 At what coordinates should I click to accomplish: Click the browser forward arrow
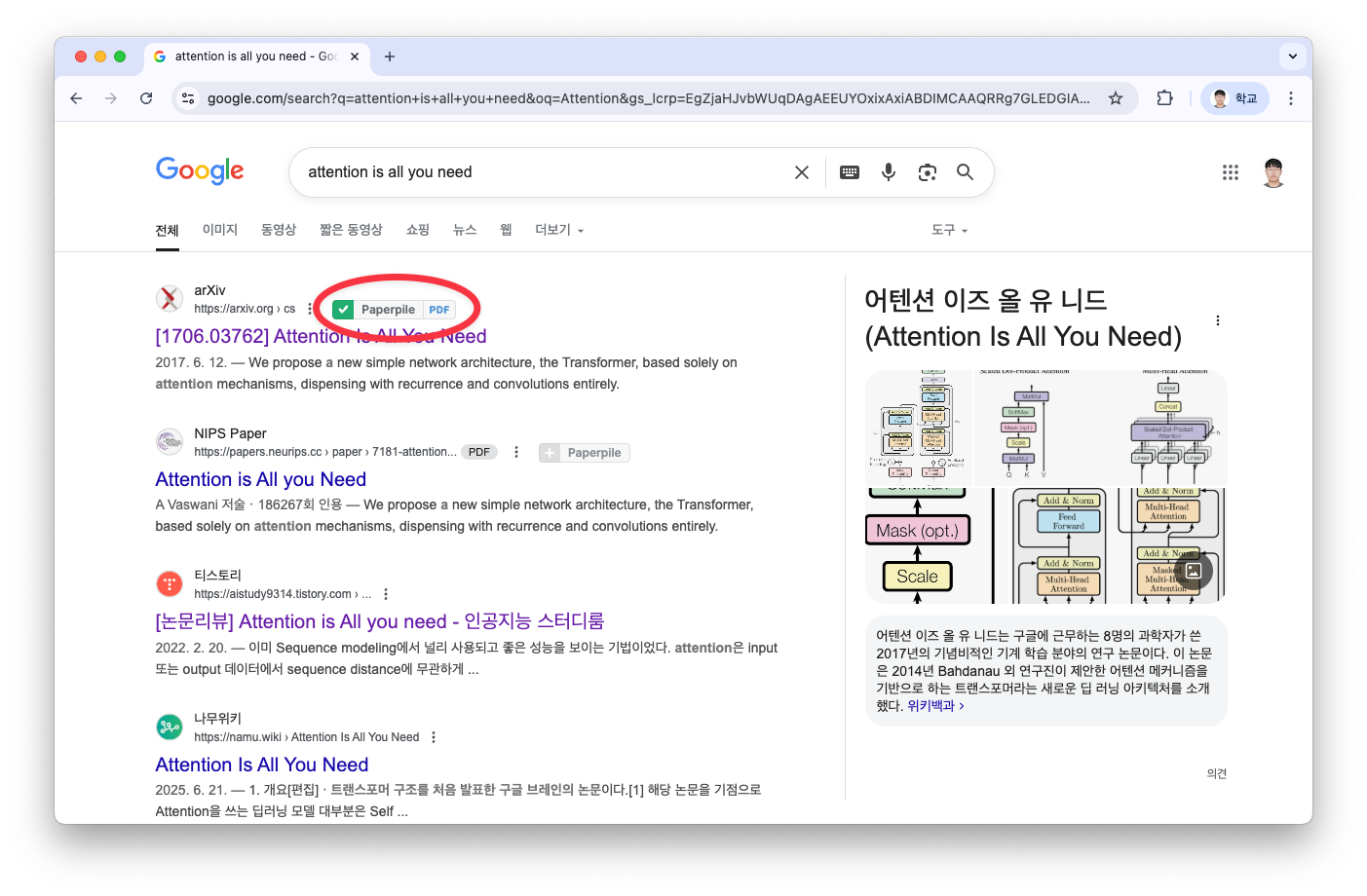click(x=111, y=98)
